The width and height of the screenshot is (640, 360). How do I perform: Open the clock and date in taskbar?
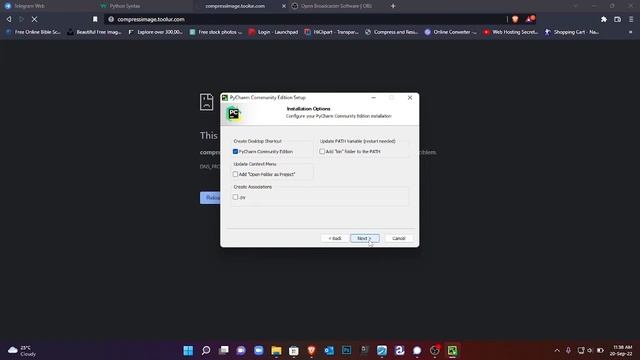(x=621, y=350)
